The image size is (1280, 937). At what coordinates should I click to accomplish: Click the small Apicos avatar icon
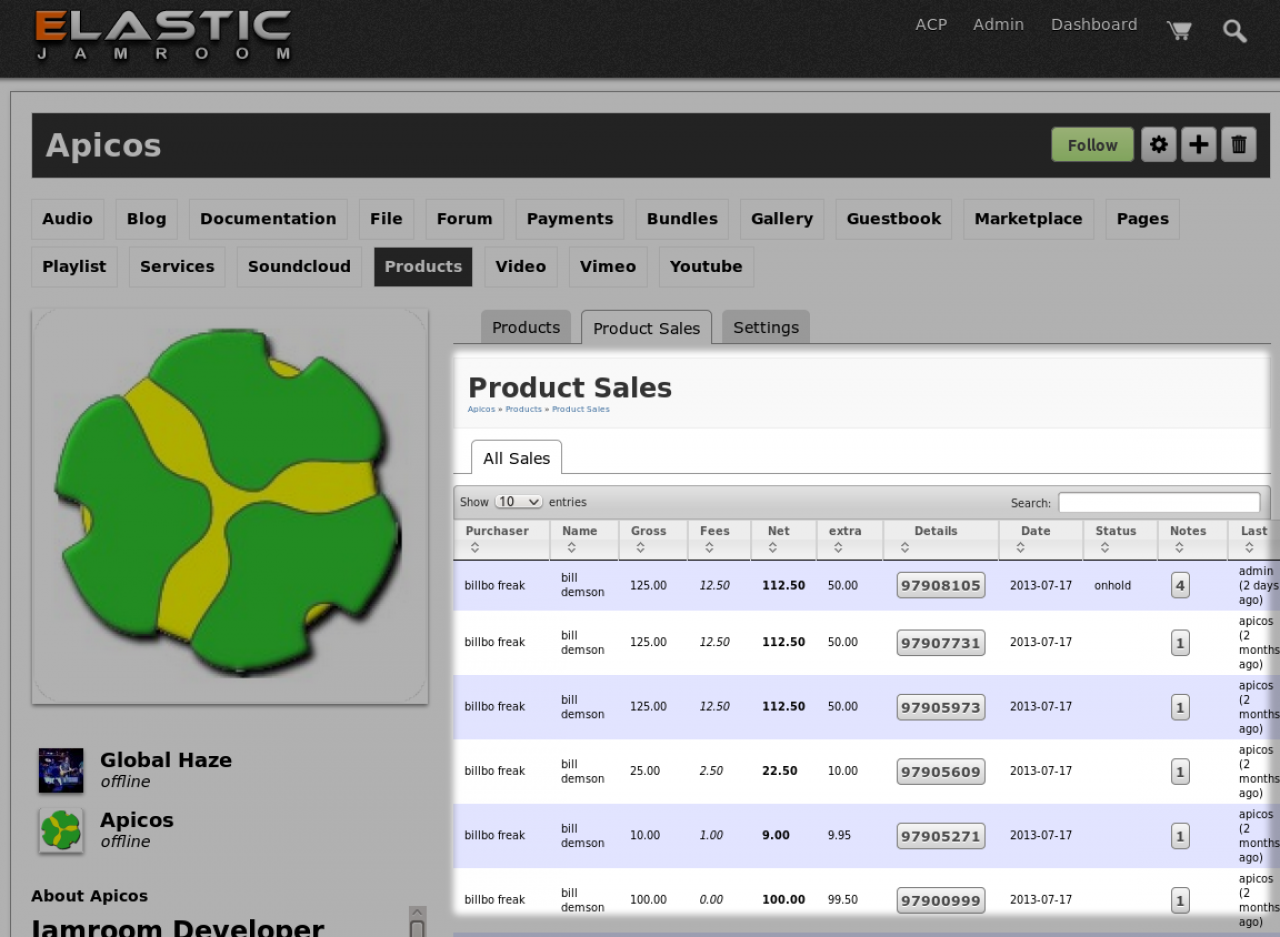click(61, 830)
